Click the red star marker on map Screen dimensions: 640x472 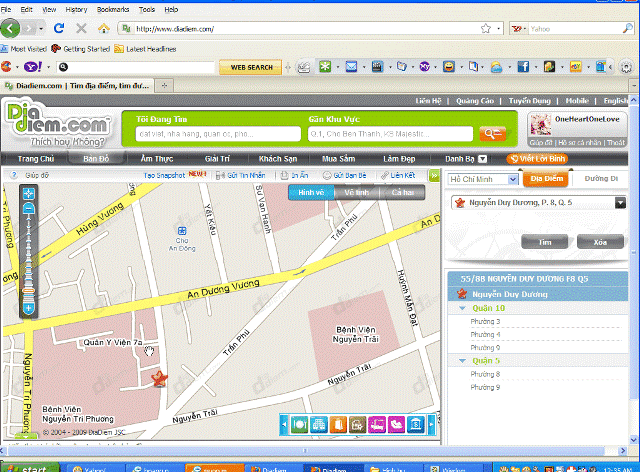pyautogui.click(x=157, y=378)
